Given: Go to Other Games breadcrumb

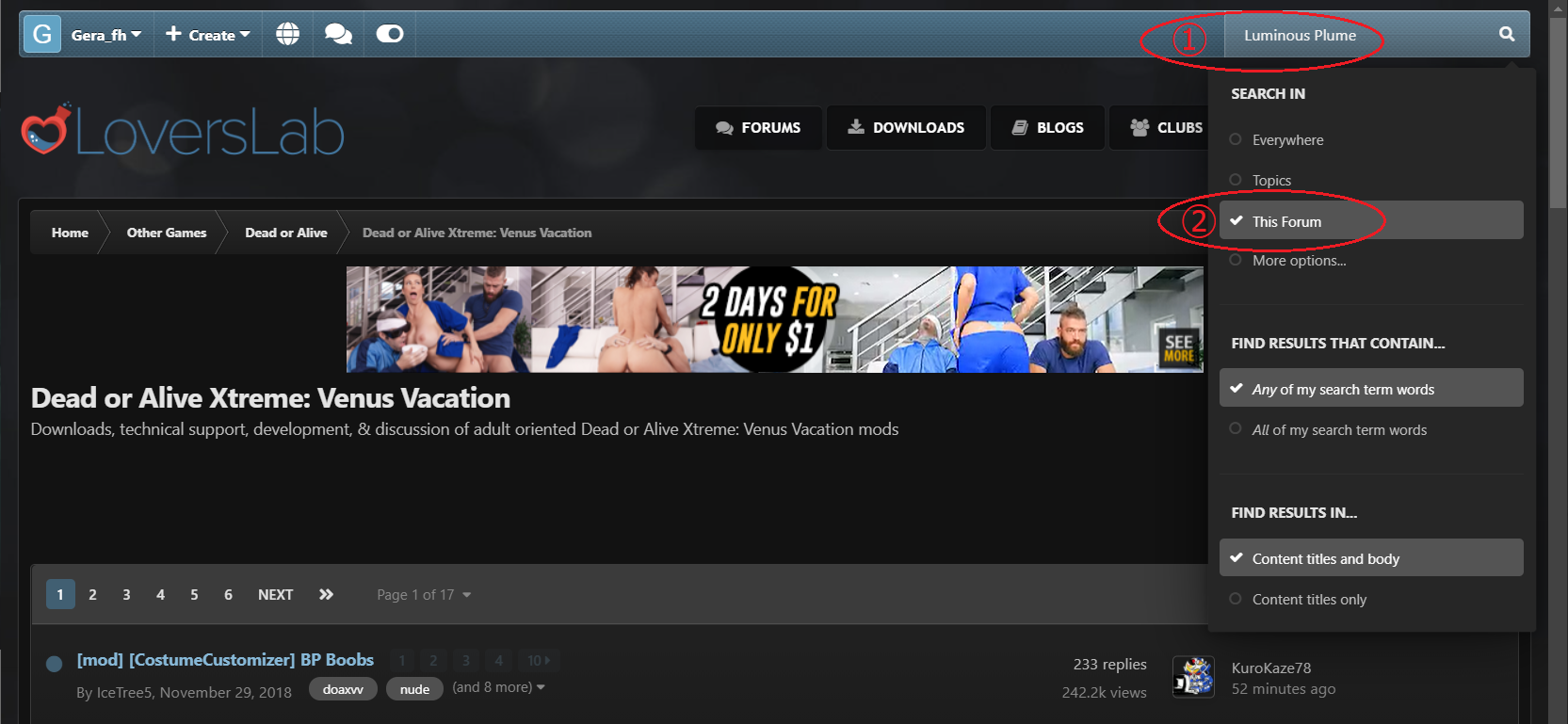Looking at the screenshot, I should 167,233.
